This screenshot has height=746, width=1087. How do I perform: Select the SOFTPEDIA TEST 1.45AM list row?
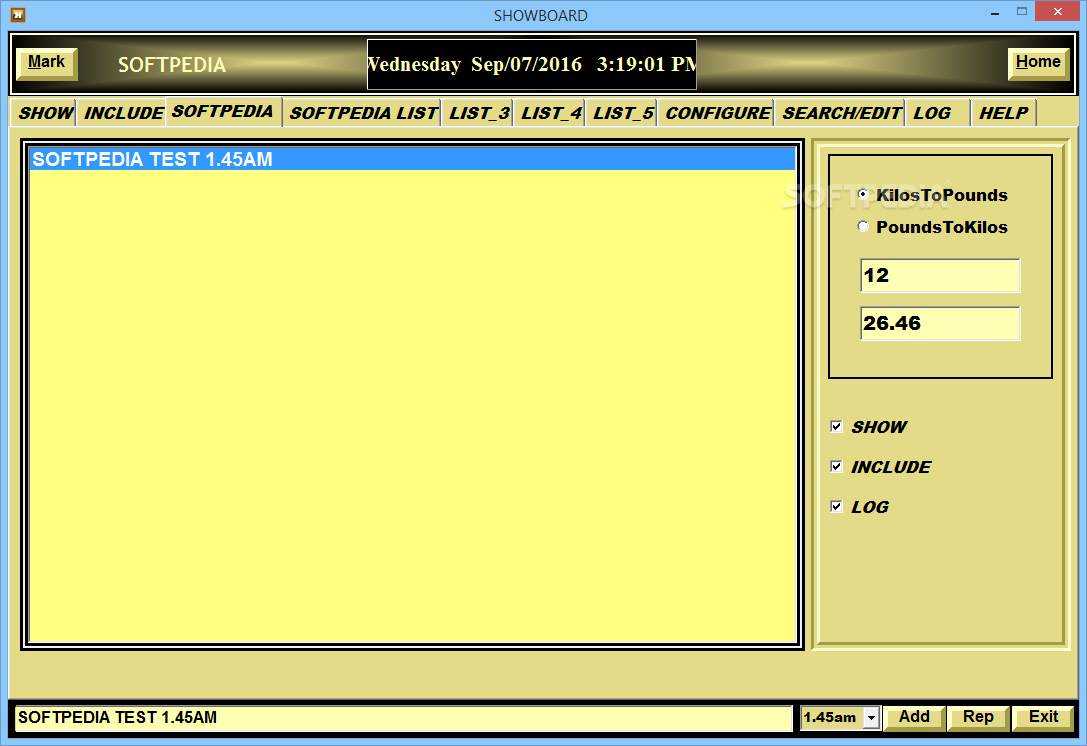point(412,159)
